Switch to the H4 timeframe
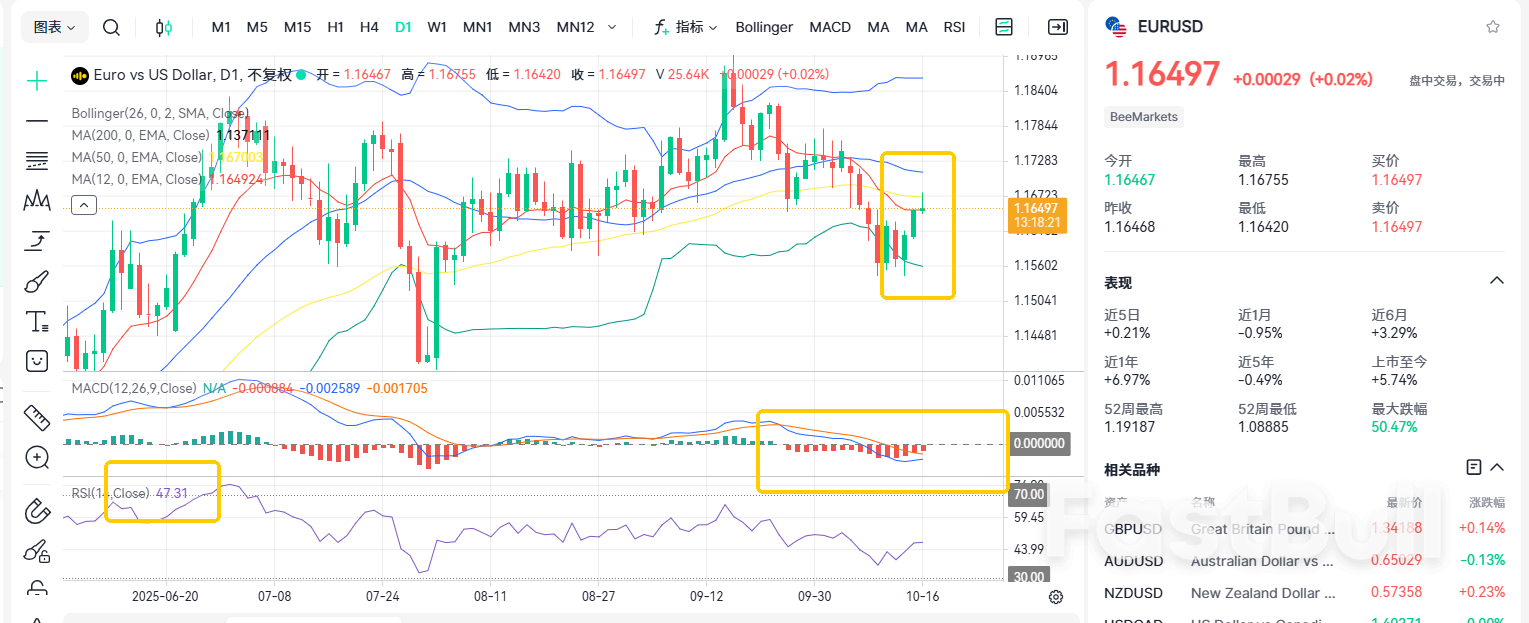Screen dimensions: 1529x623 pos(369,27)
